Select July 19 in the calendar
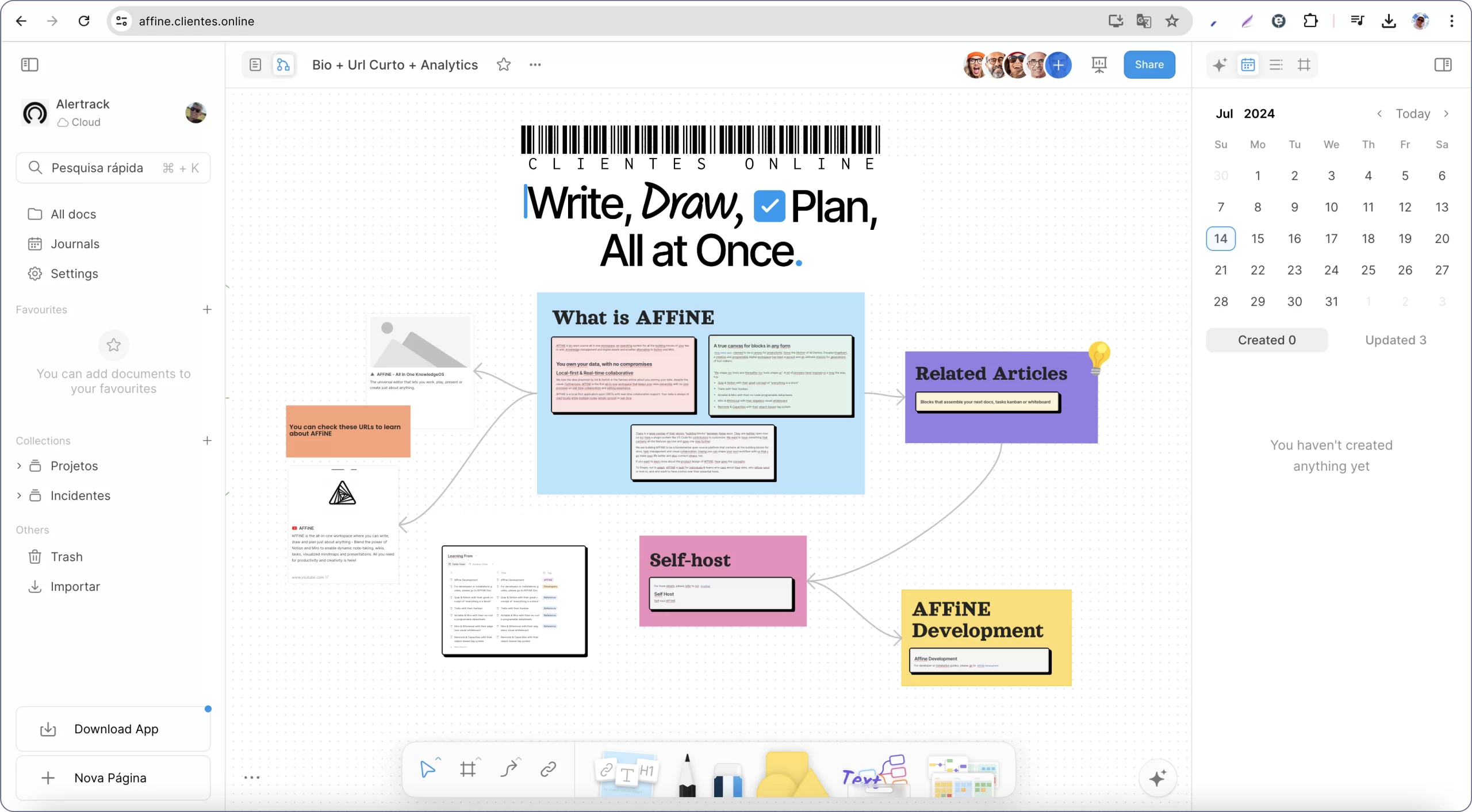 click(1405, 238)
